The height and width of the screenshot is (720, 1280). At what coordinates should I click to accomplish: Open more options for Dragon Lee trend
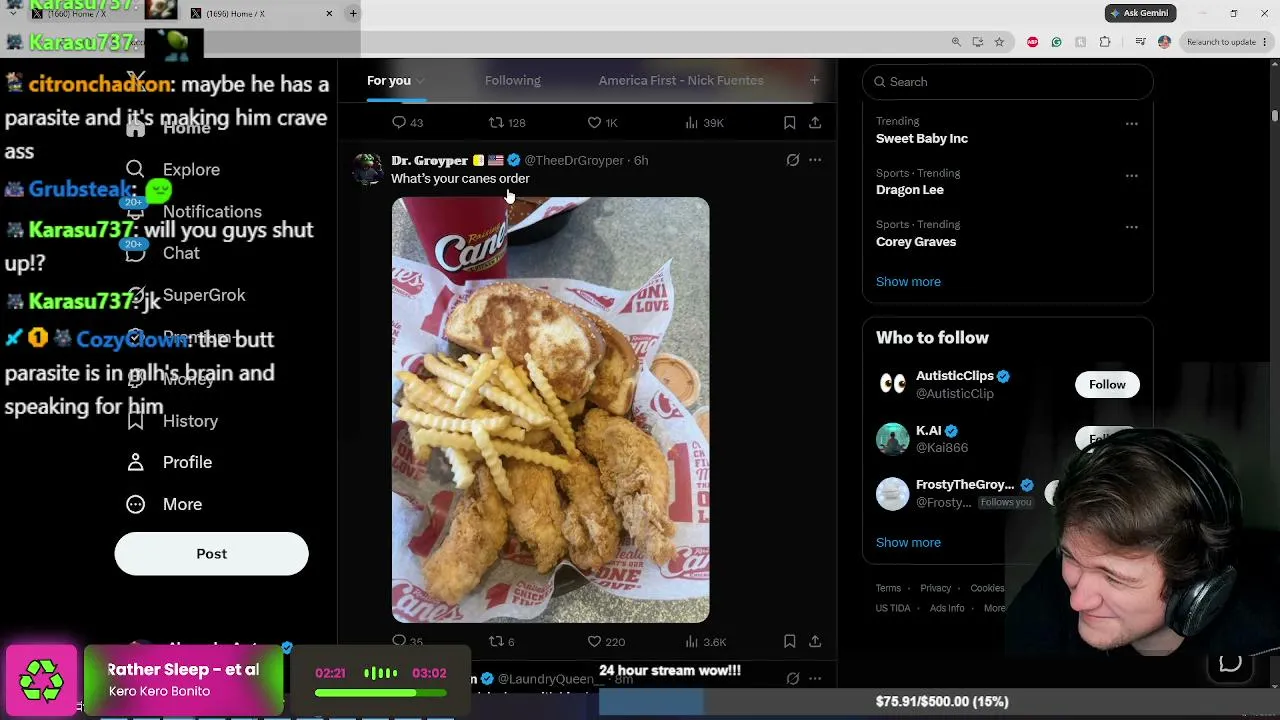tap(1131, 176)
